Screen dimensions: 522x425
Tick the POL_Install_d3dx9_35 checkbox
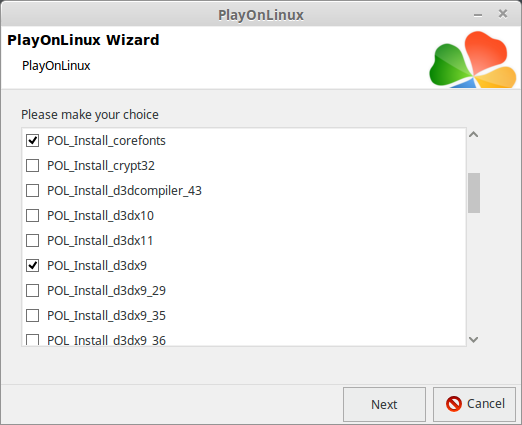pyautogui.click(x=32, y=316)
